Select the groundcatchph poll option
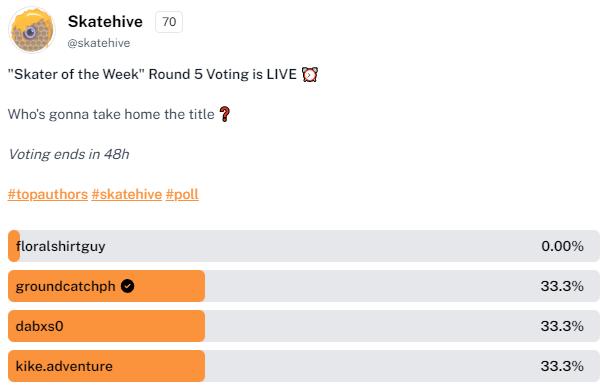The height and width of the screenshot is (386, 609). point(304,286)
